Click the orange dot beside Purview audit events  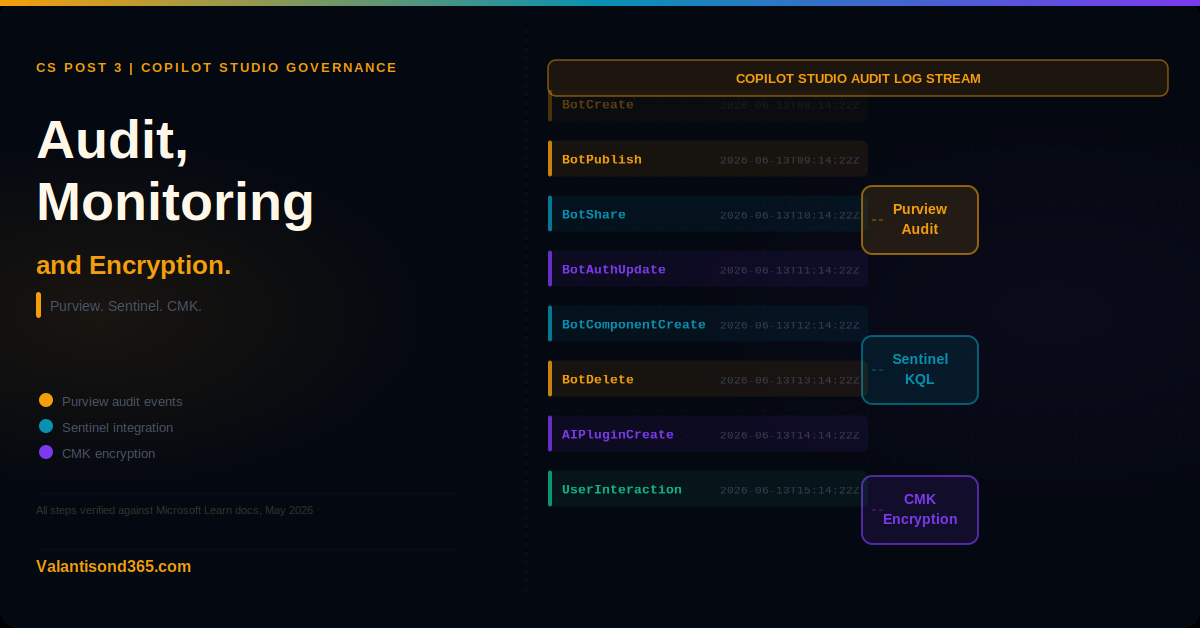[46, 400]
